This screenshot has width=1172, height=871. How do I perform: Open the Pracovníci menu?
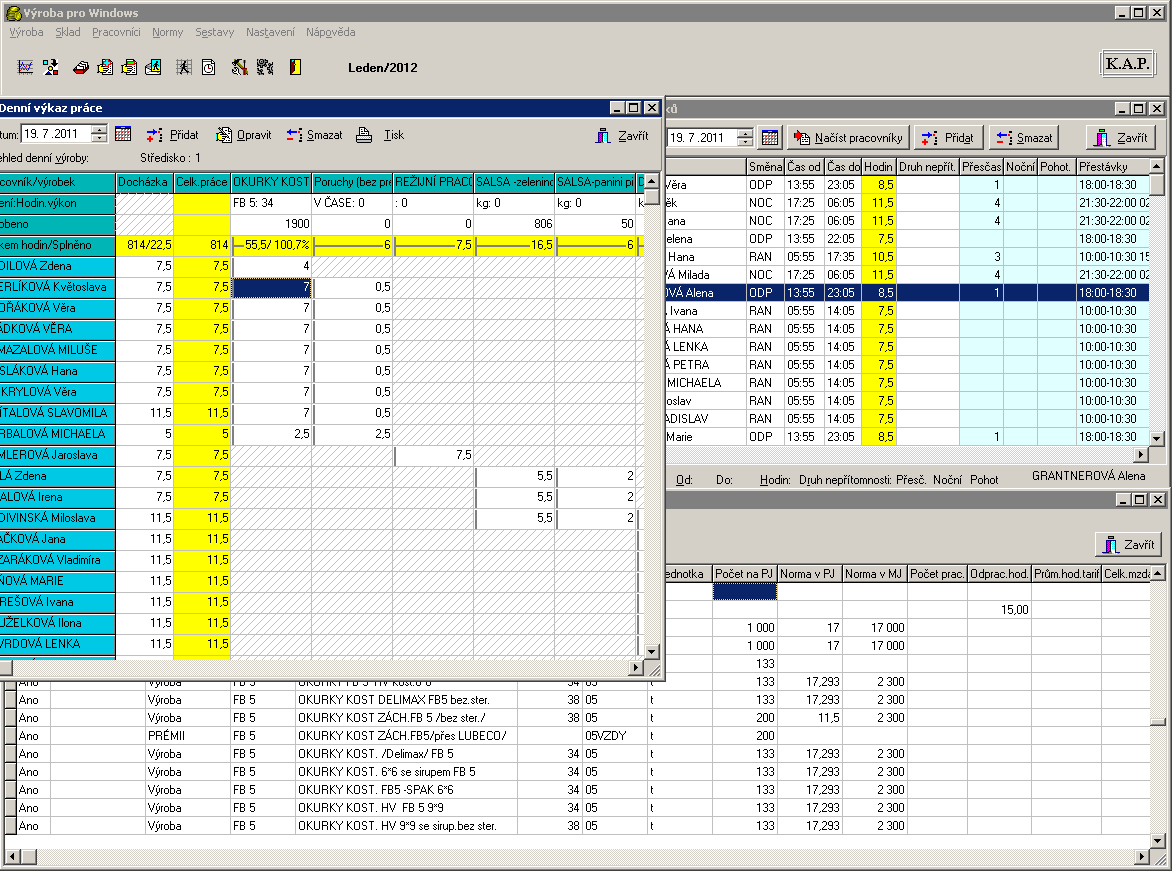pyautogui.click(x=117, y=32)
